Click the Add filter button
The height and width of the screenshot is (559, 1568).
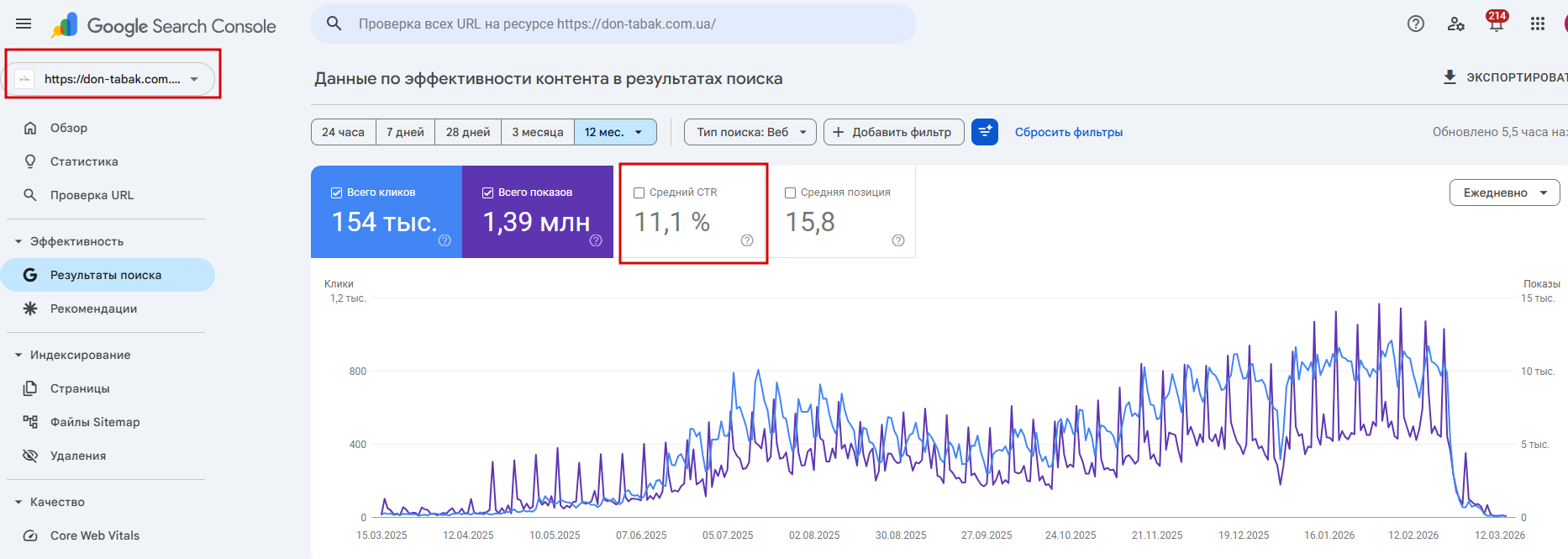[x=894, y=132]
